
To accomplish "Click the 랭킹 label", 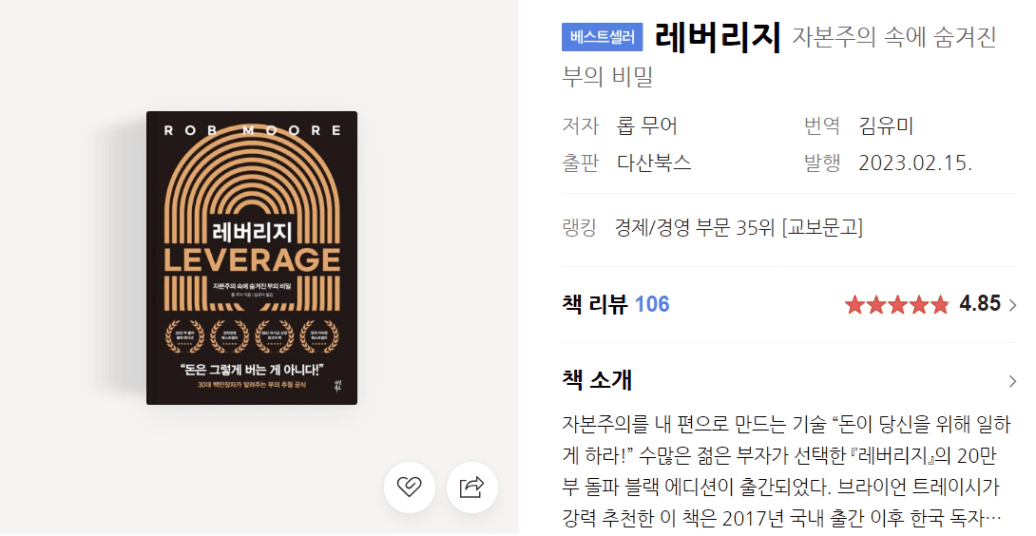I will [x=579, y=227].
